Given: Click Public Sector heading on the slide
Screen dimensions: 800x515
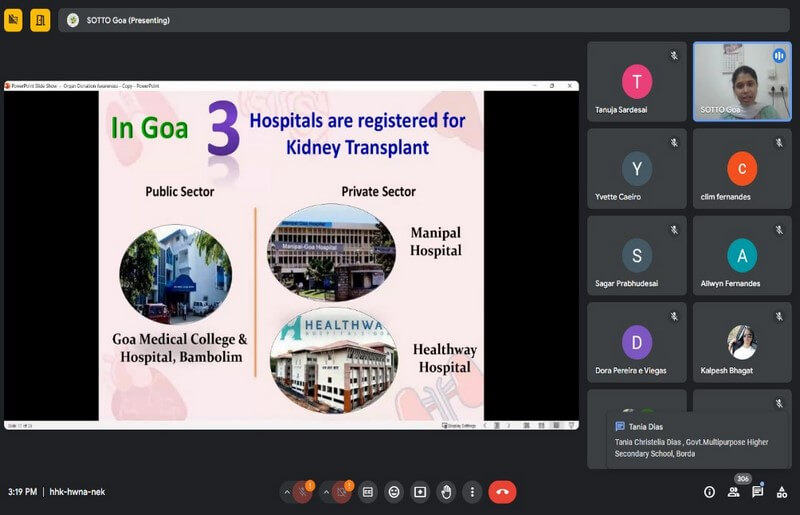Looking at the screenshot, I should (x=180, y=192).
